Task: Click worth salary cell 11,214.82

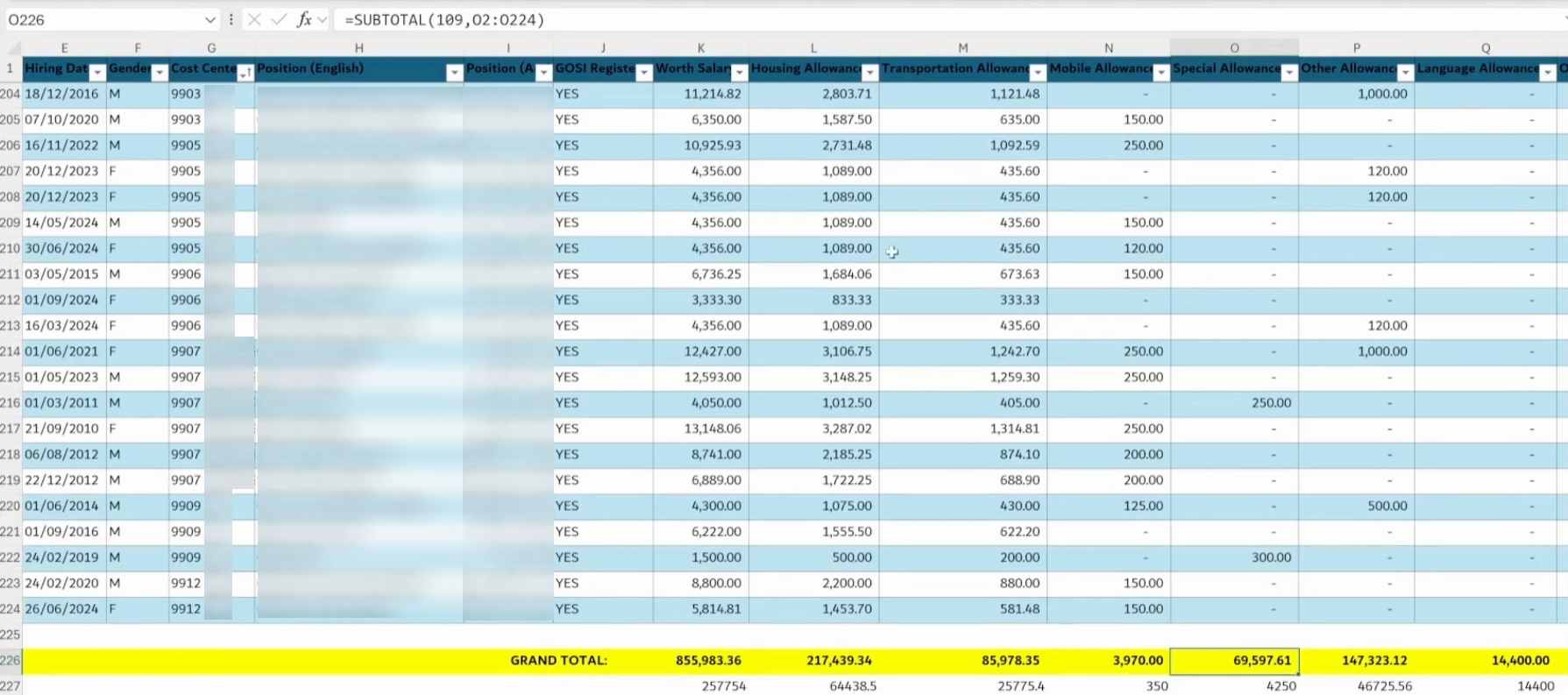Action: (701, 94)
